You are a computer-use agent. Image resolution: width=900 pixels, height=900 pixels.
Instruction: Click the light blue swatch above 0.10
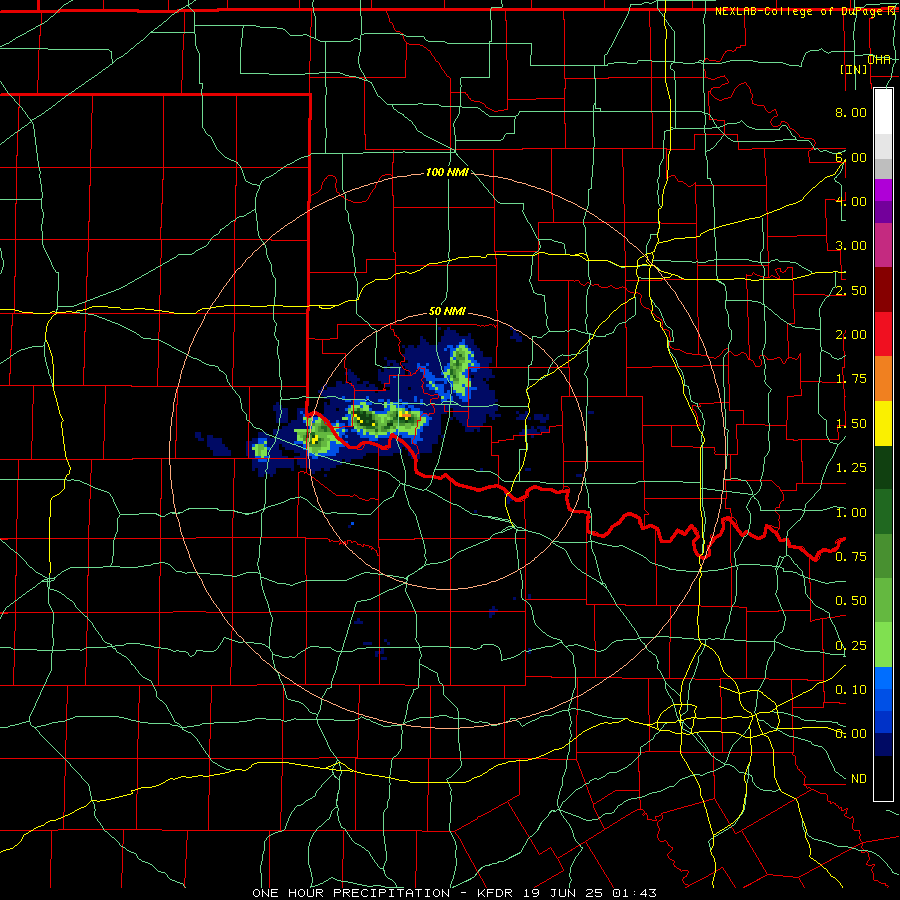[883, 678]
